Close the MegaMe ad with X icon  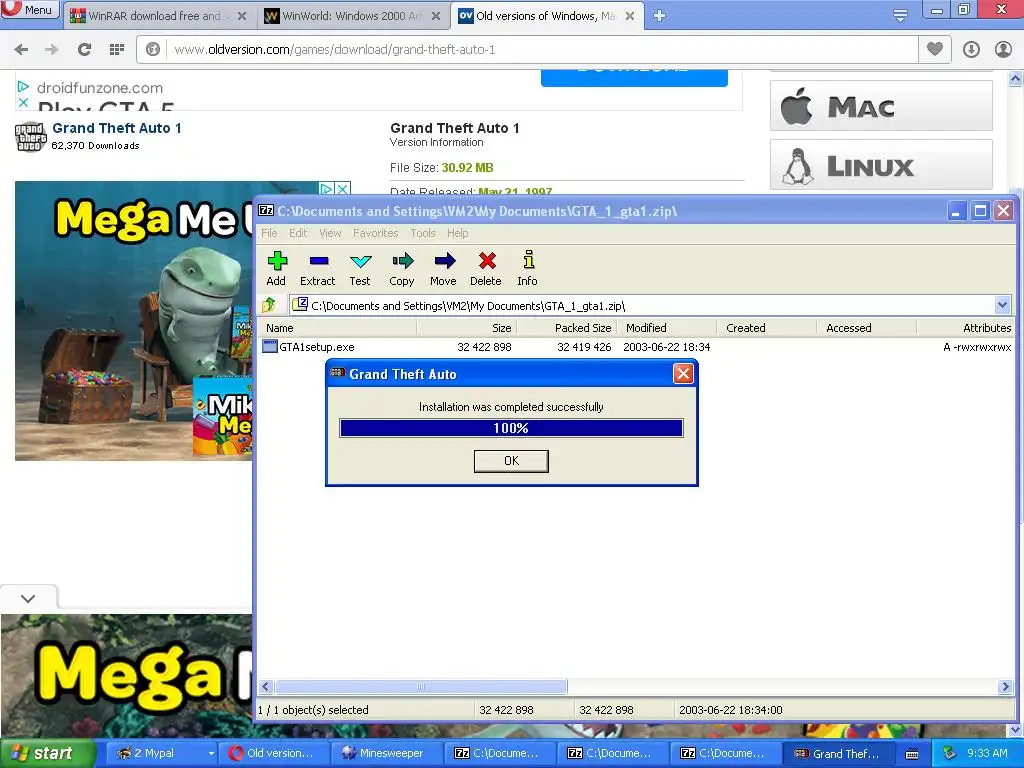click(x=343, y=189)
